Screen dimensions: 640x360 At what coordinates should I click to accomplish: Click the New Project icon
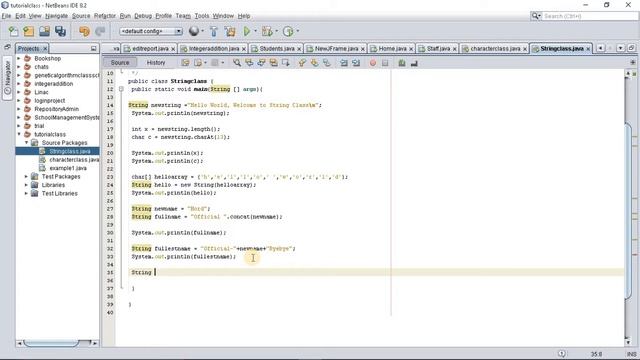coord(29,31)
